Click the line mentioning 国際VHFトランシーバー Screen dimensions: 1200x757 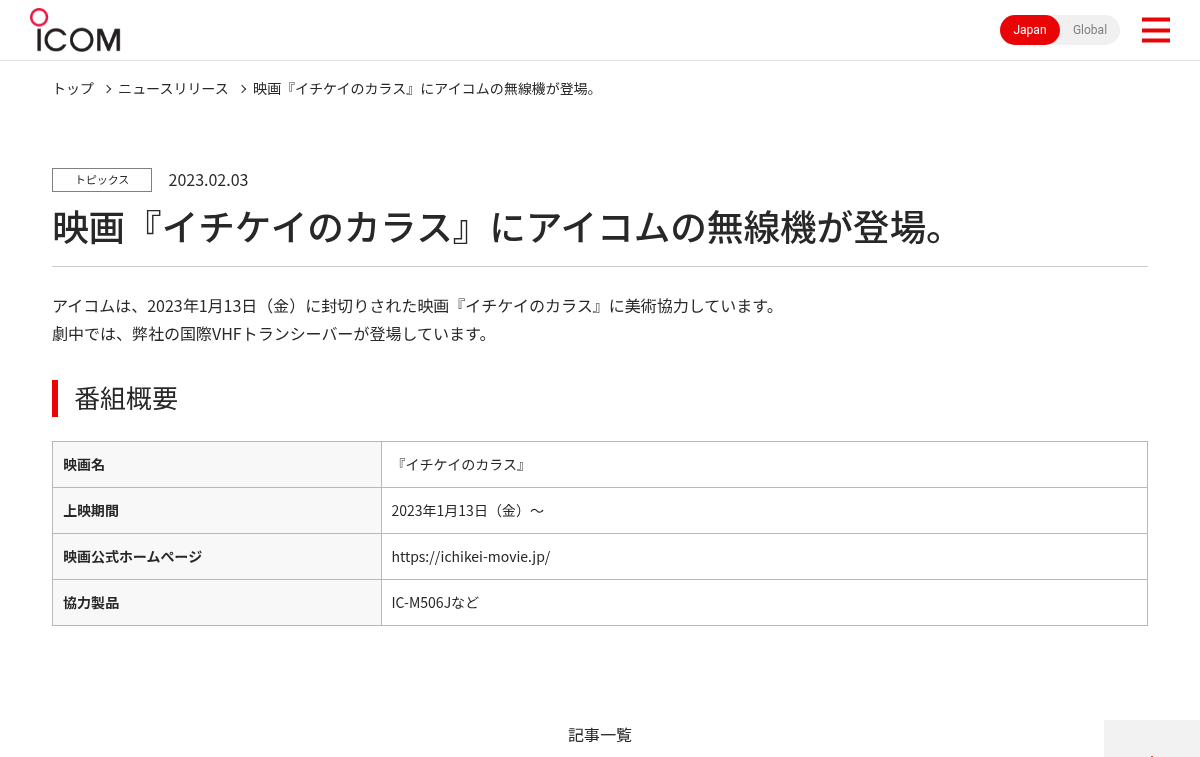272,334
